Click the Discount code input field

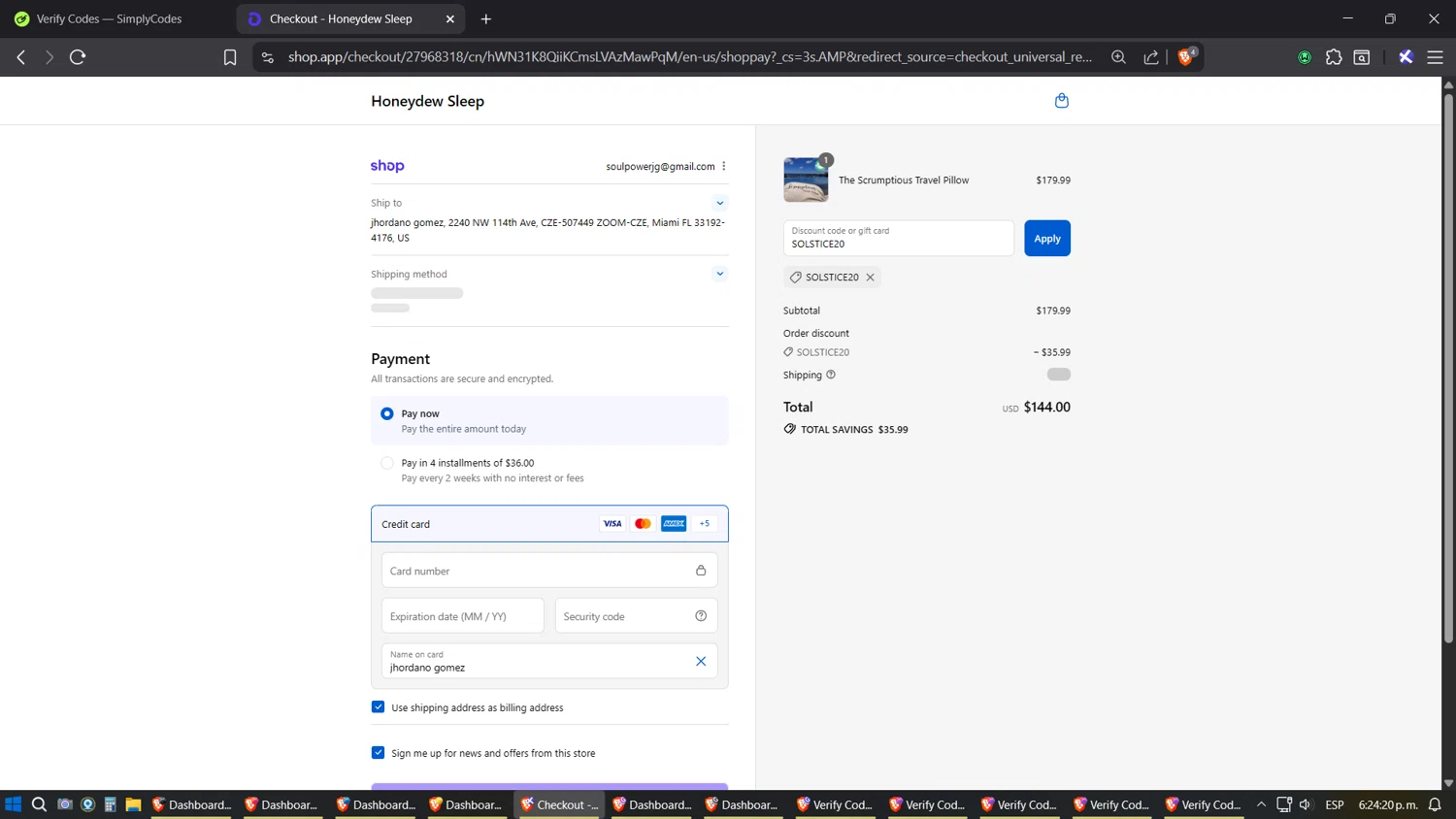pyautogui.click(x=899, y=239)
